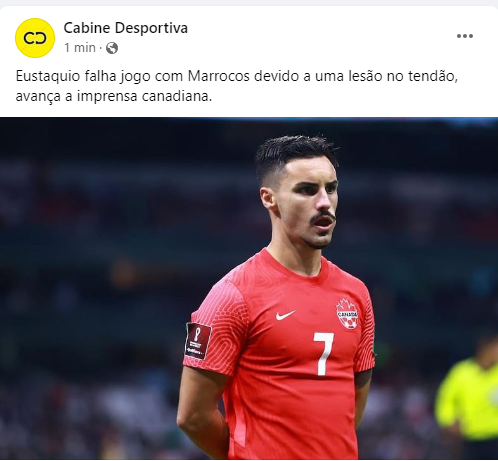
Task: Open the player photo in viewer
Action: [x=249, y=288]
